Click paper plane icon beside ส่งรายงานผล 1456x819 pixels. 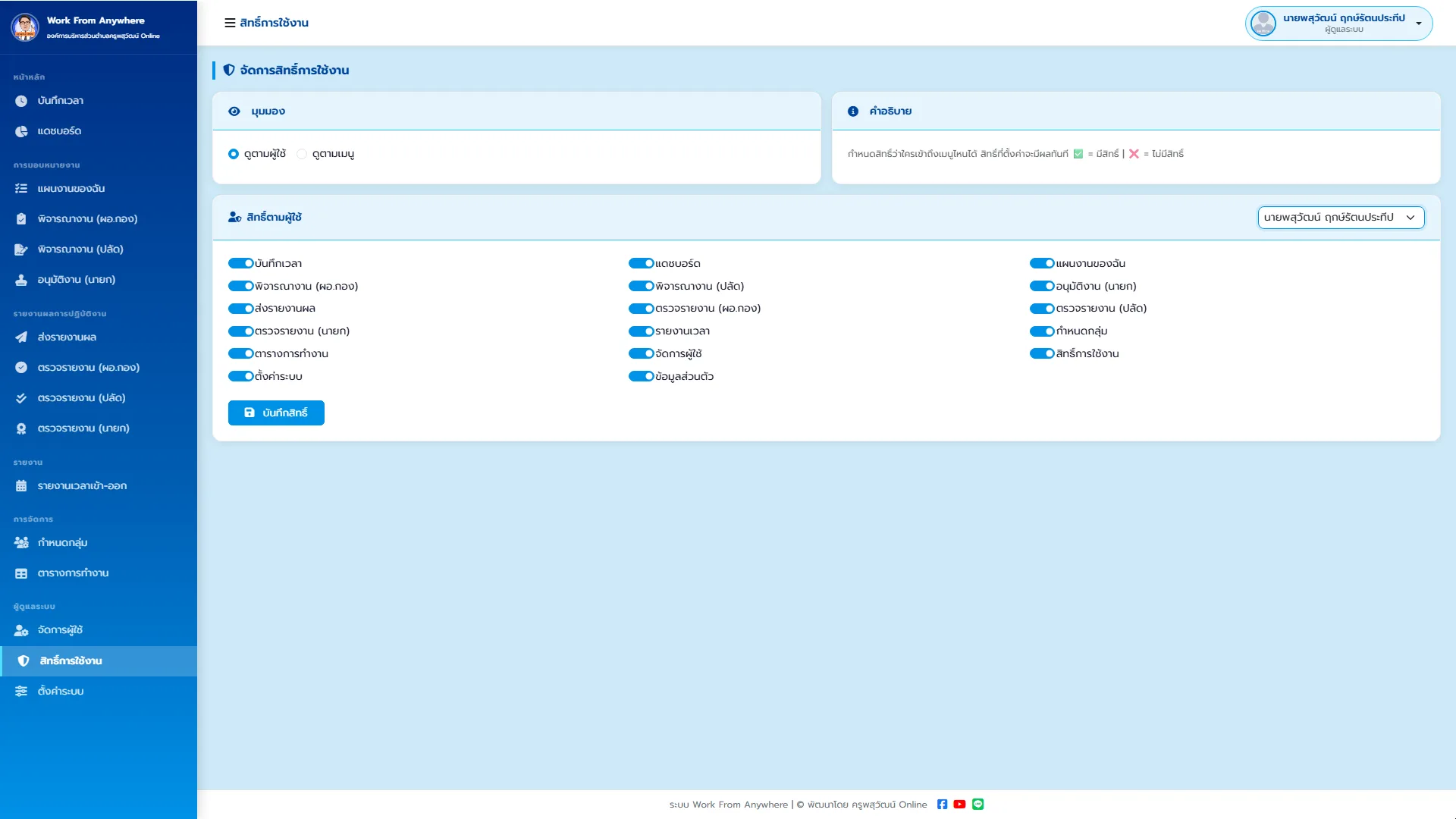coord(21,337)
